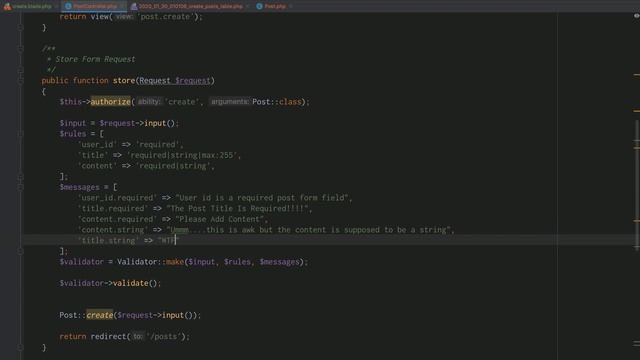
Task: Click the warning stripe mark beside the authorize line
Action: click(x=637, y=111)
